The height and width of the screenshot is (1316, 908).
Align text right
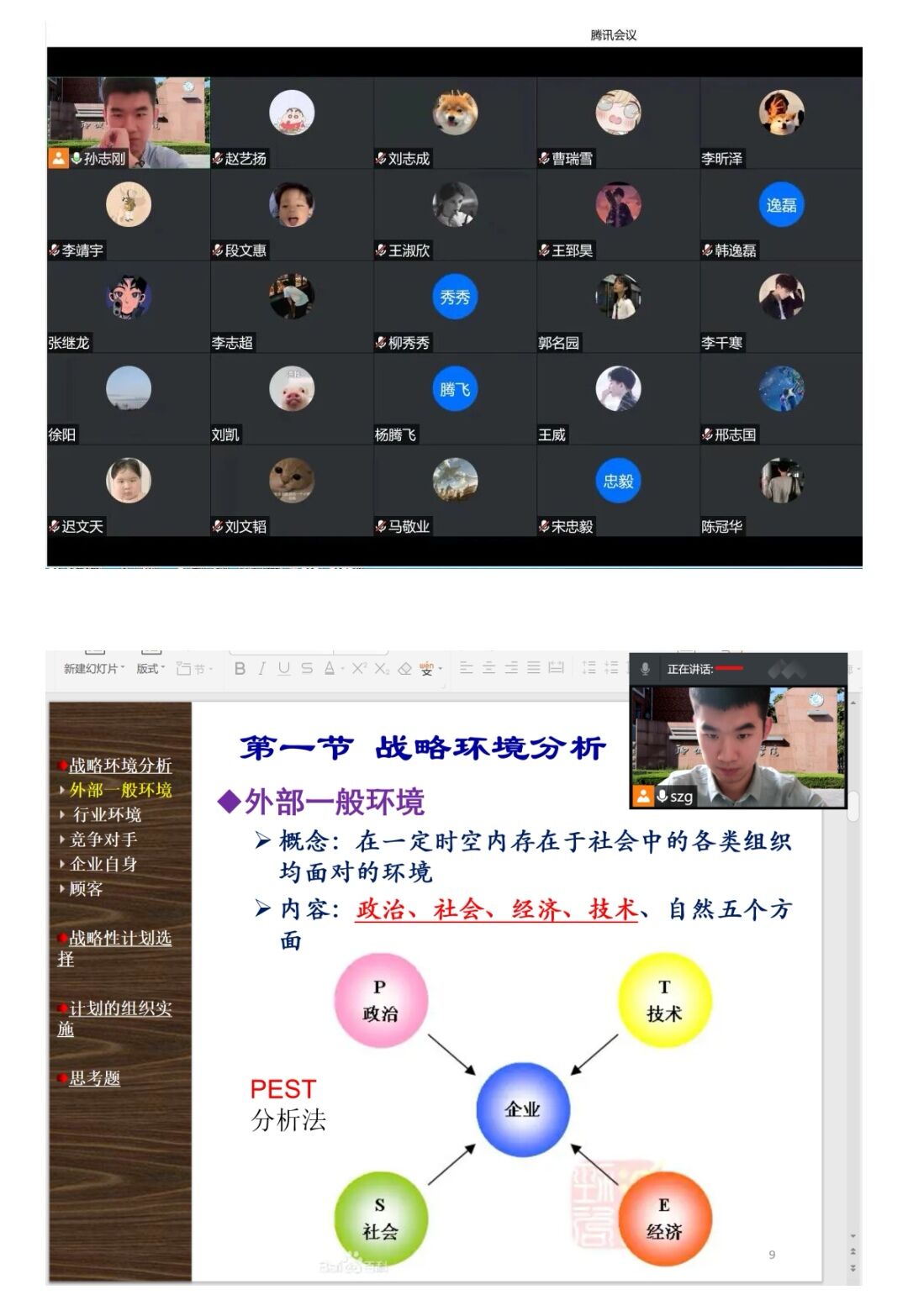(x=511, y=668)
